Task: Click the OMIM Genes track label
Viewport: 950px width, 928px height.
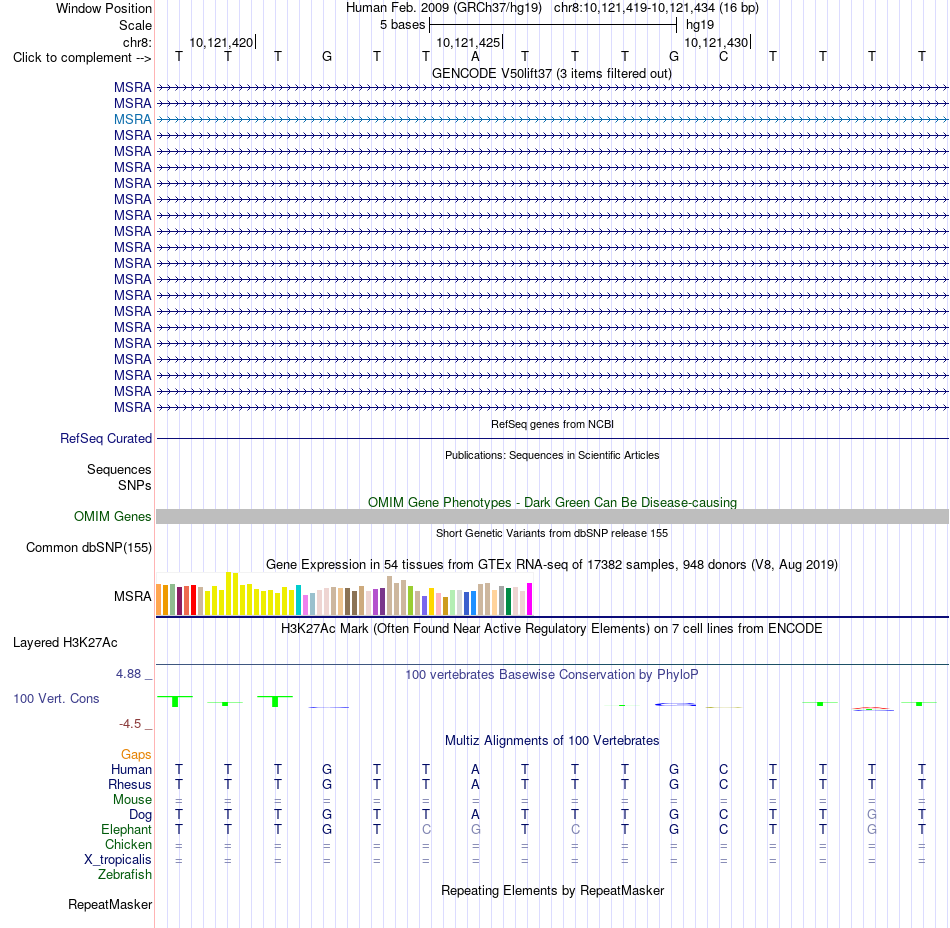Action: [x=112, y=516]
